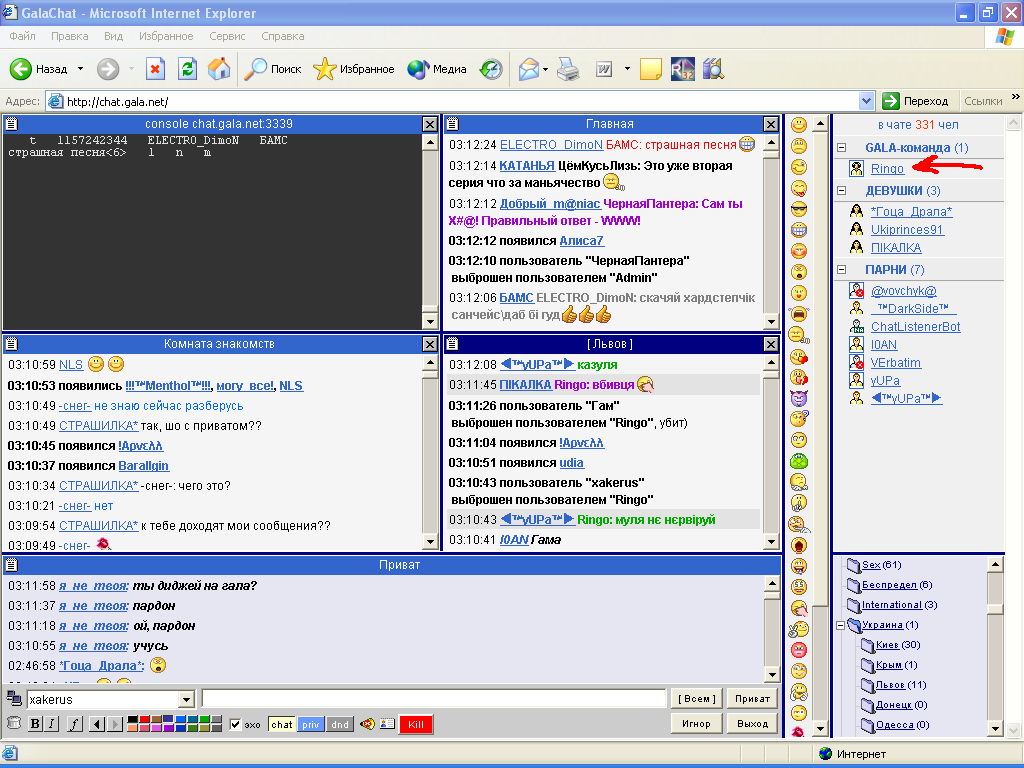The height and width of the screenshot is (768, 1024).
Task: Collapse the ДЕВУШКИ user group
Action: click(843, 190)
